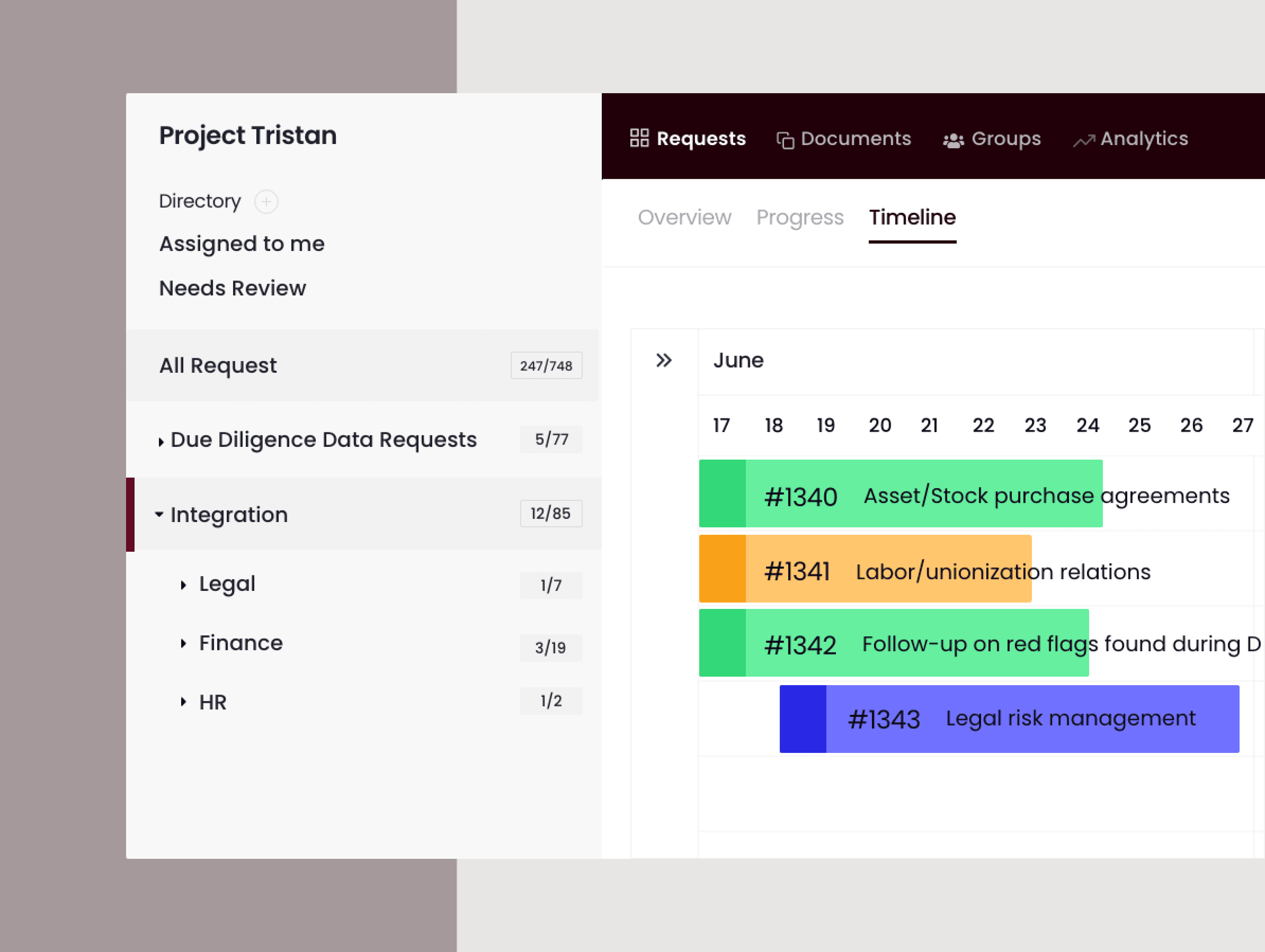
Task: Expand the Finance subfolder arrow
Action: (183, 644)
